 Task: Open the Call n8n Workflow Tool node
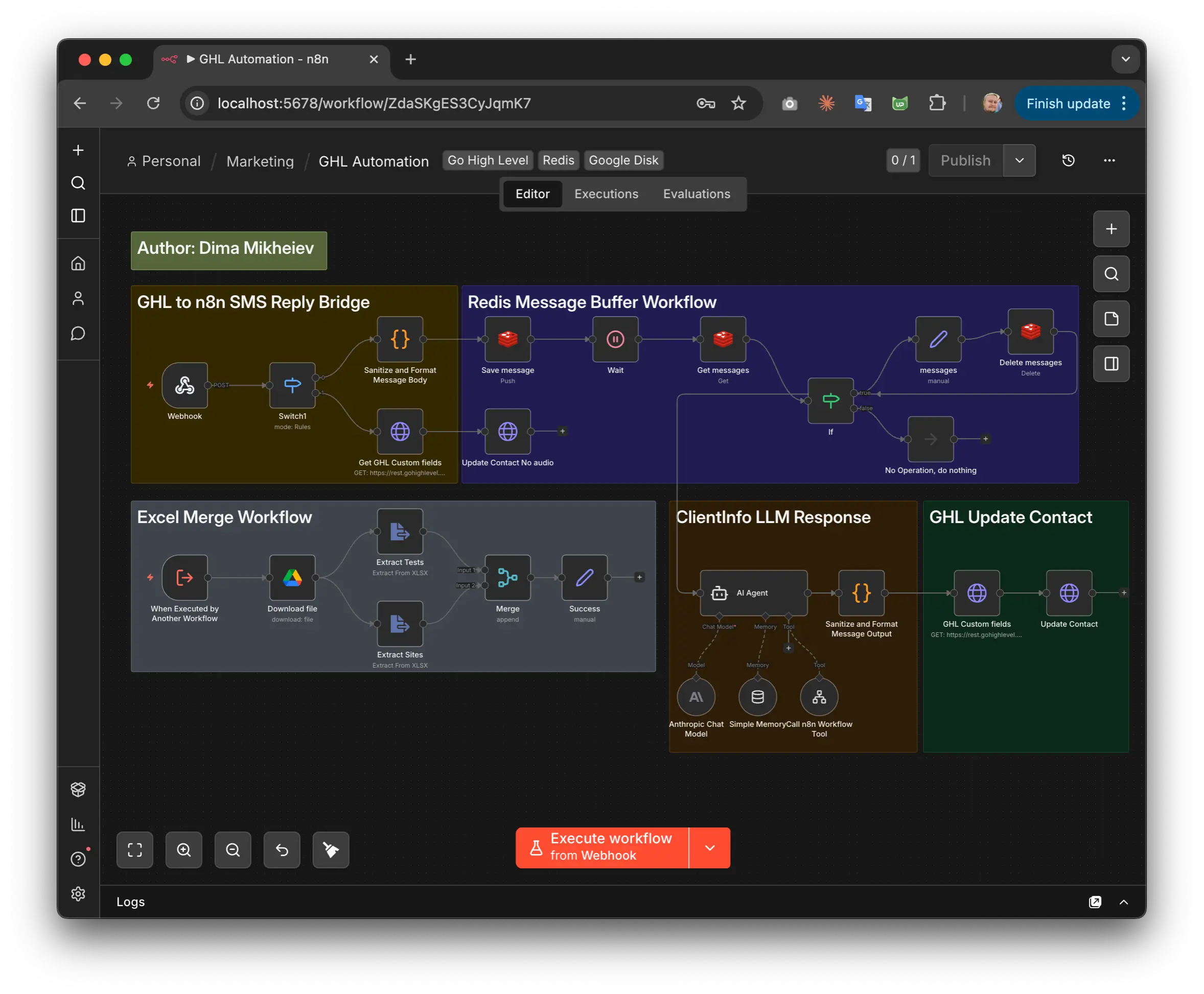(x=819, y=697)
